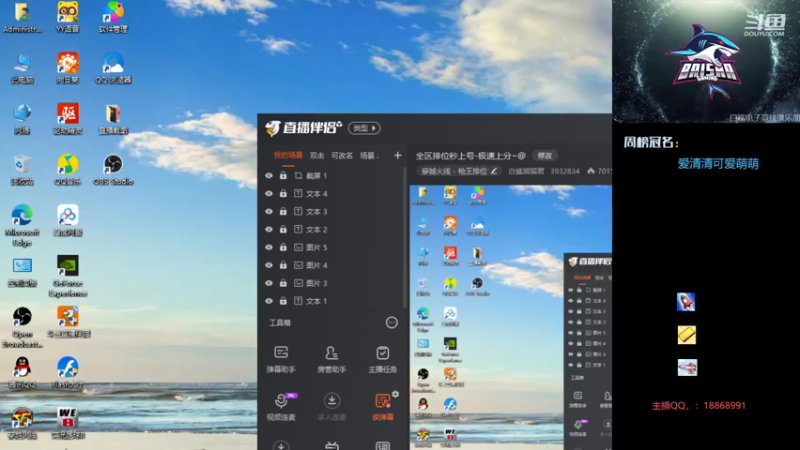Open 读弹幕 settings gear
The height and width of the screenshot is (450, 800).
pos(395,394)
